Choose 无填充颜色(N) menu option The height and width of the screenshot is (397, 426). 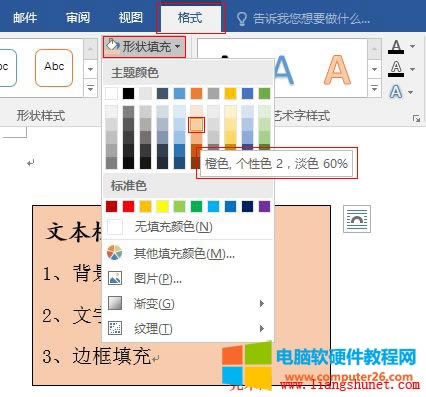[188, 227]
